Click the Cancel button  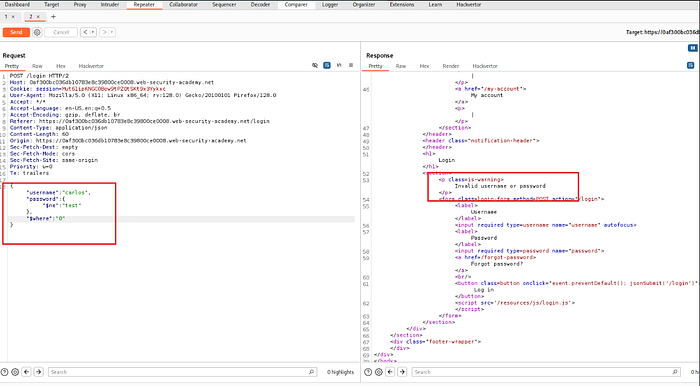(61, 32)
